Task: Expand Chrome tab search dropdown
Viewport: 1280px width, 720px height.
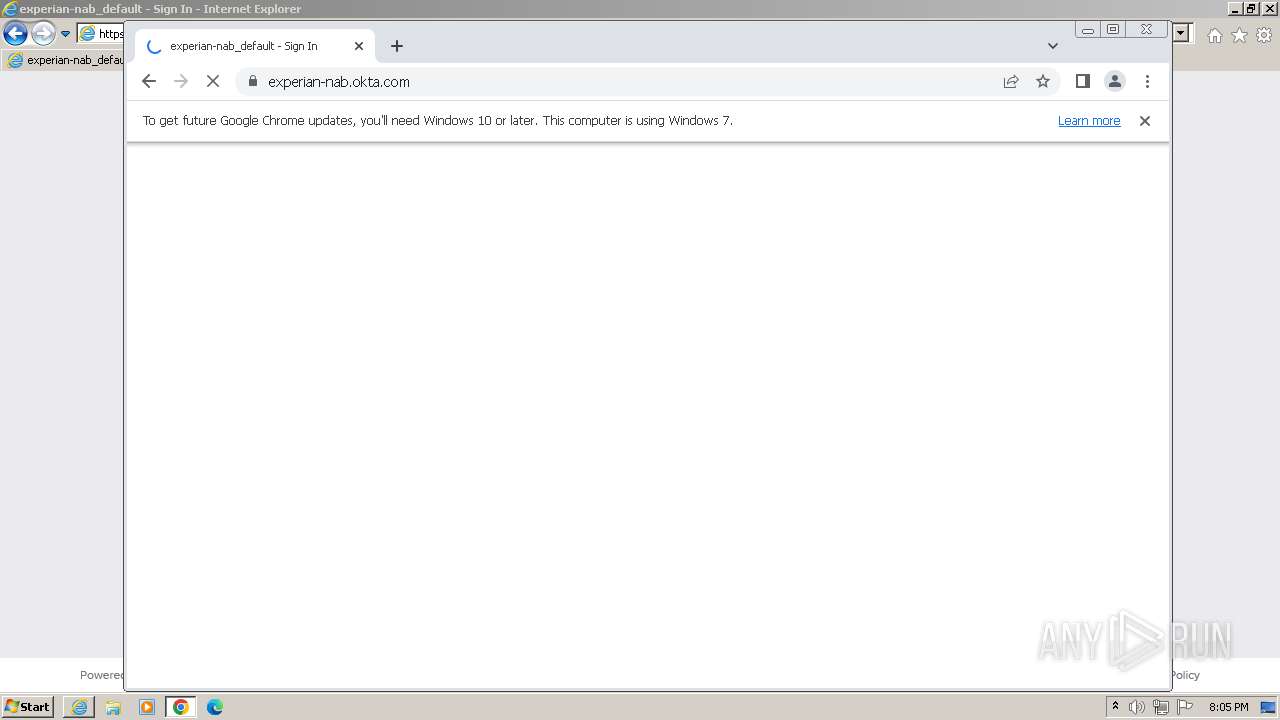Action: click(1052, 46)
